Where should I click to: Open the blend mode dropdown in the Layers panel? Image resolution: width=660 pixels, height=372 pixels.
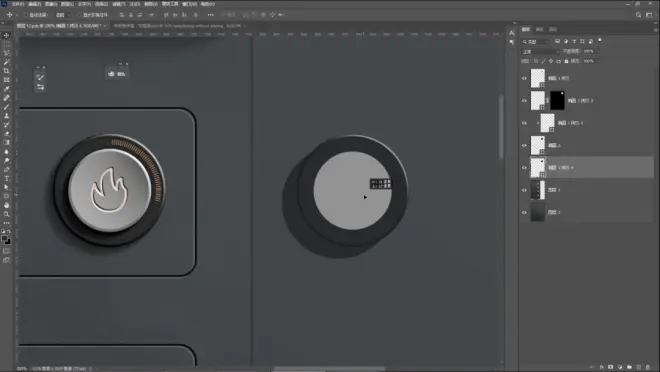coord(540,51)
